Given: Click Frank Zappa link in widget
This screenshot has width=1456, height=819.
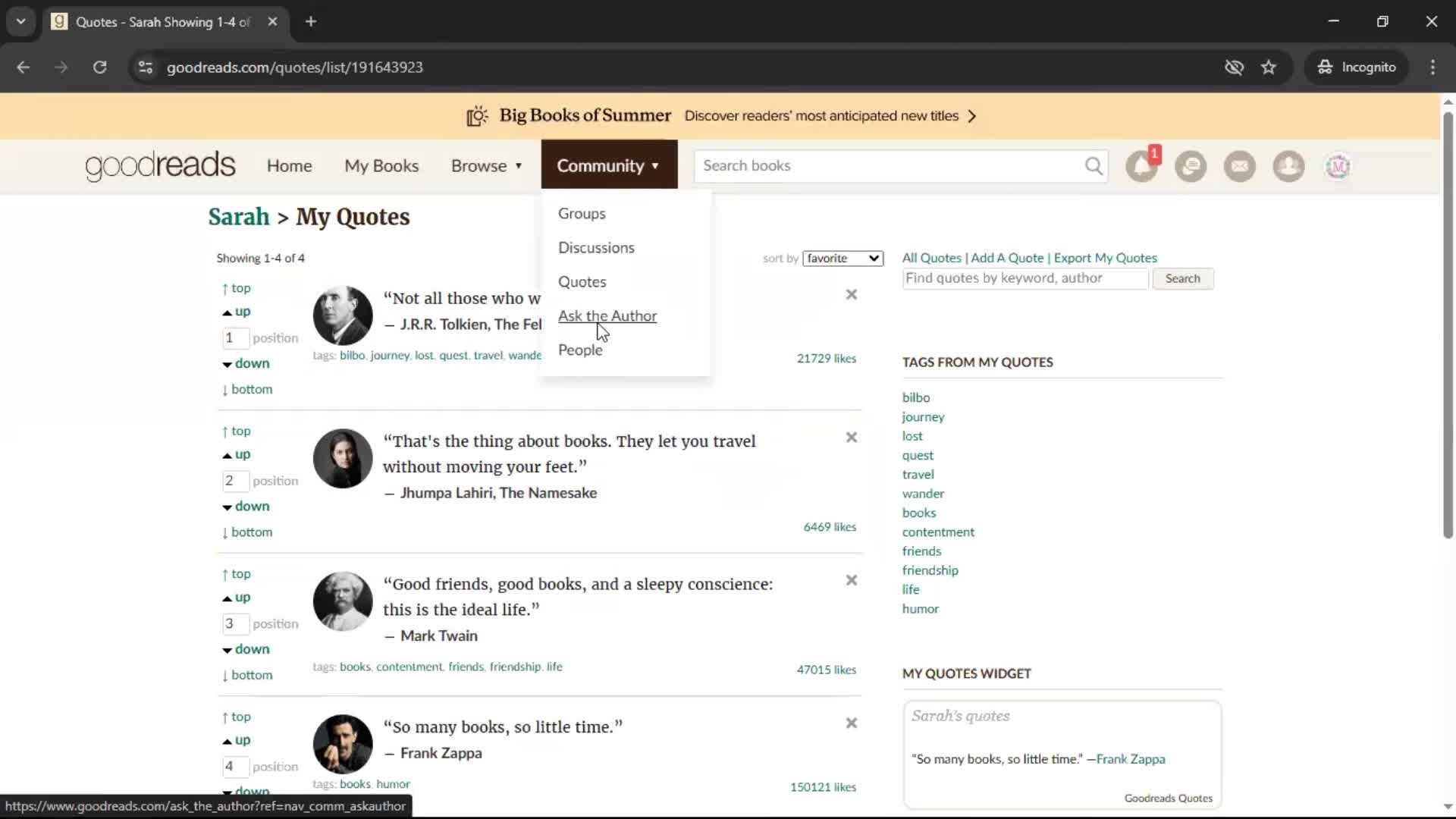Looking at the screenshot, I should tap(1131, 759).
